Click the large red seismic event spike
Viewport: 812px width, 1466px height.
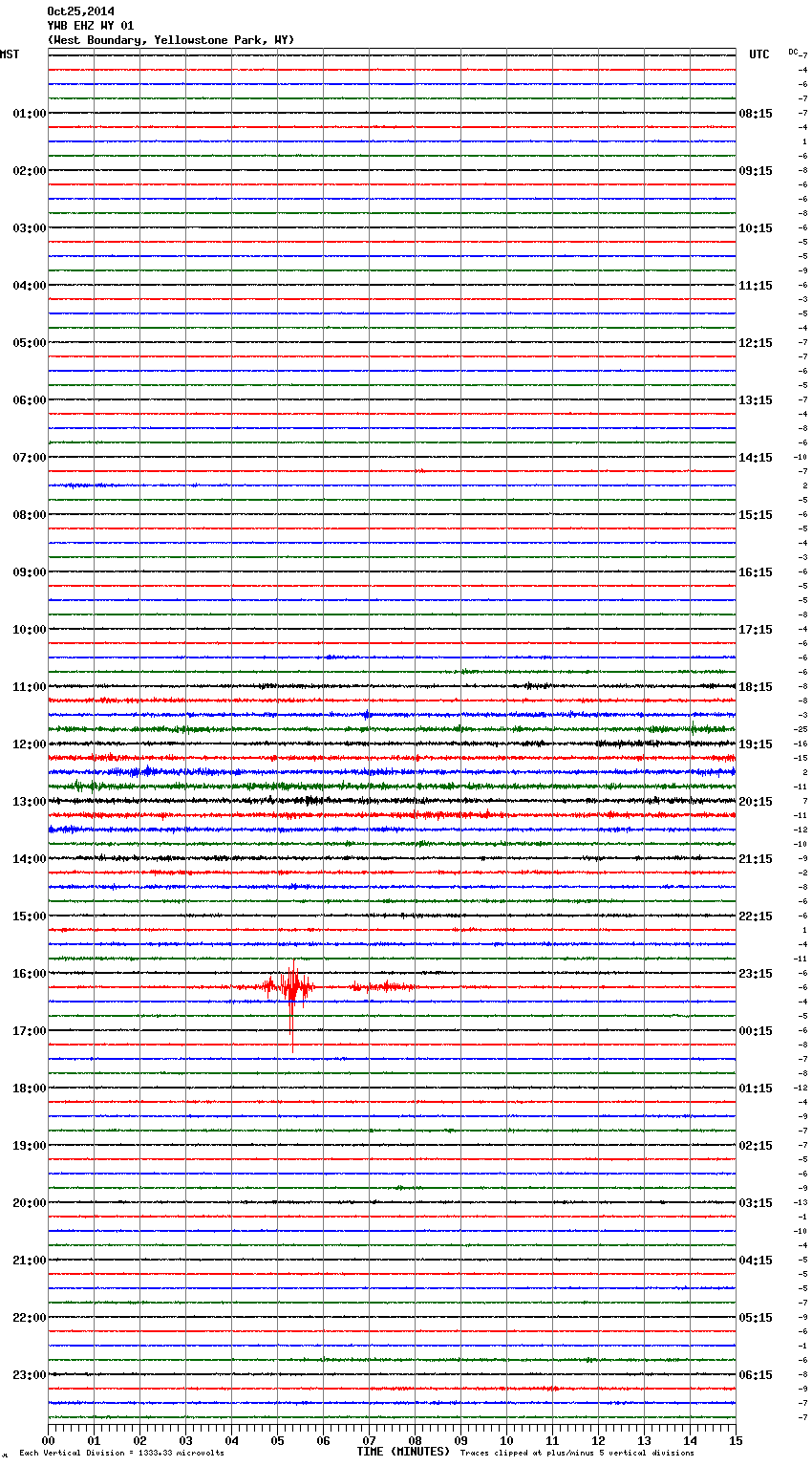coord(290,994)
